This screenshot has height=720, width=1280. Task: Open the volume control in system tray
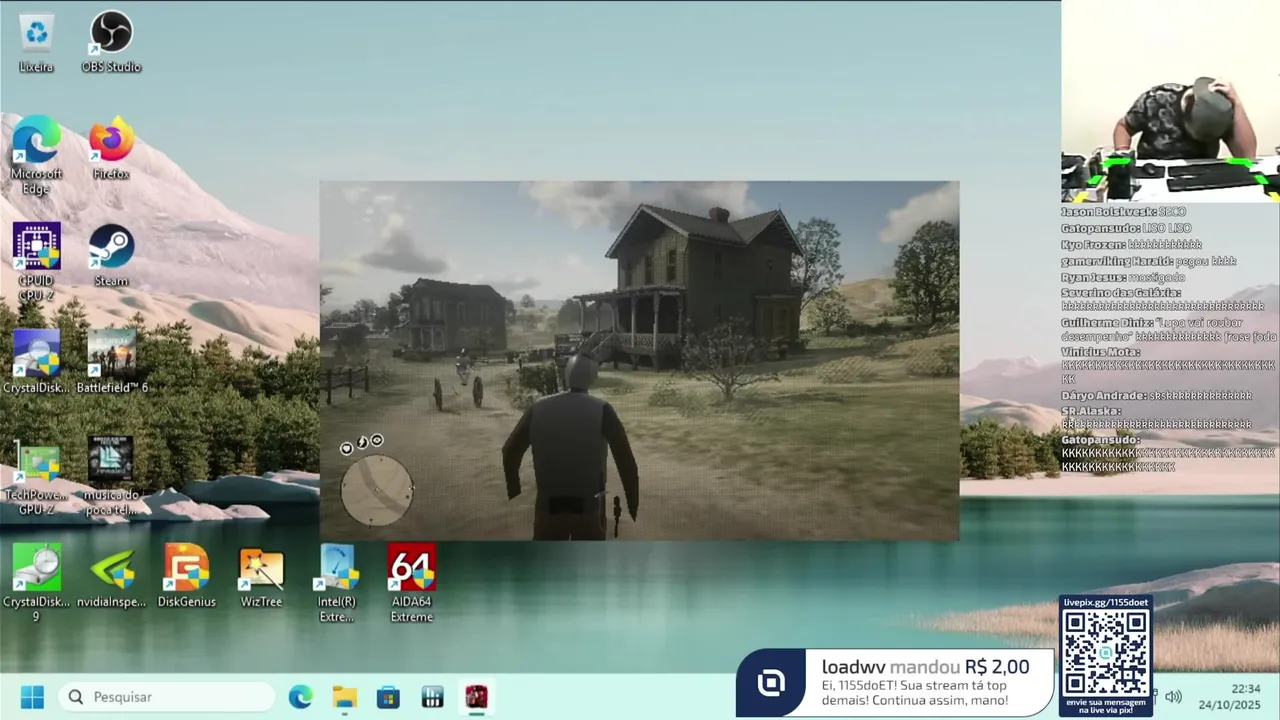(x=1174, y=697)
